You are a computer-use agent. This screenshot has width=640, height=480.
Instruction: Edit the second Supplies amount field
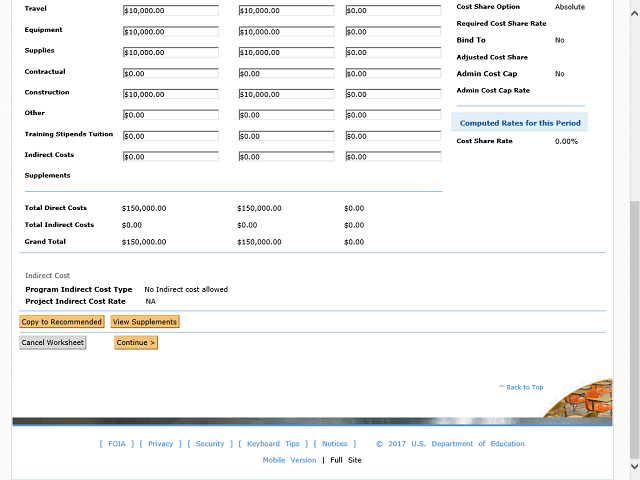[286, 53]
